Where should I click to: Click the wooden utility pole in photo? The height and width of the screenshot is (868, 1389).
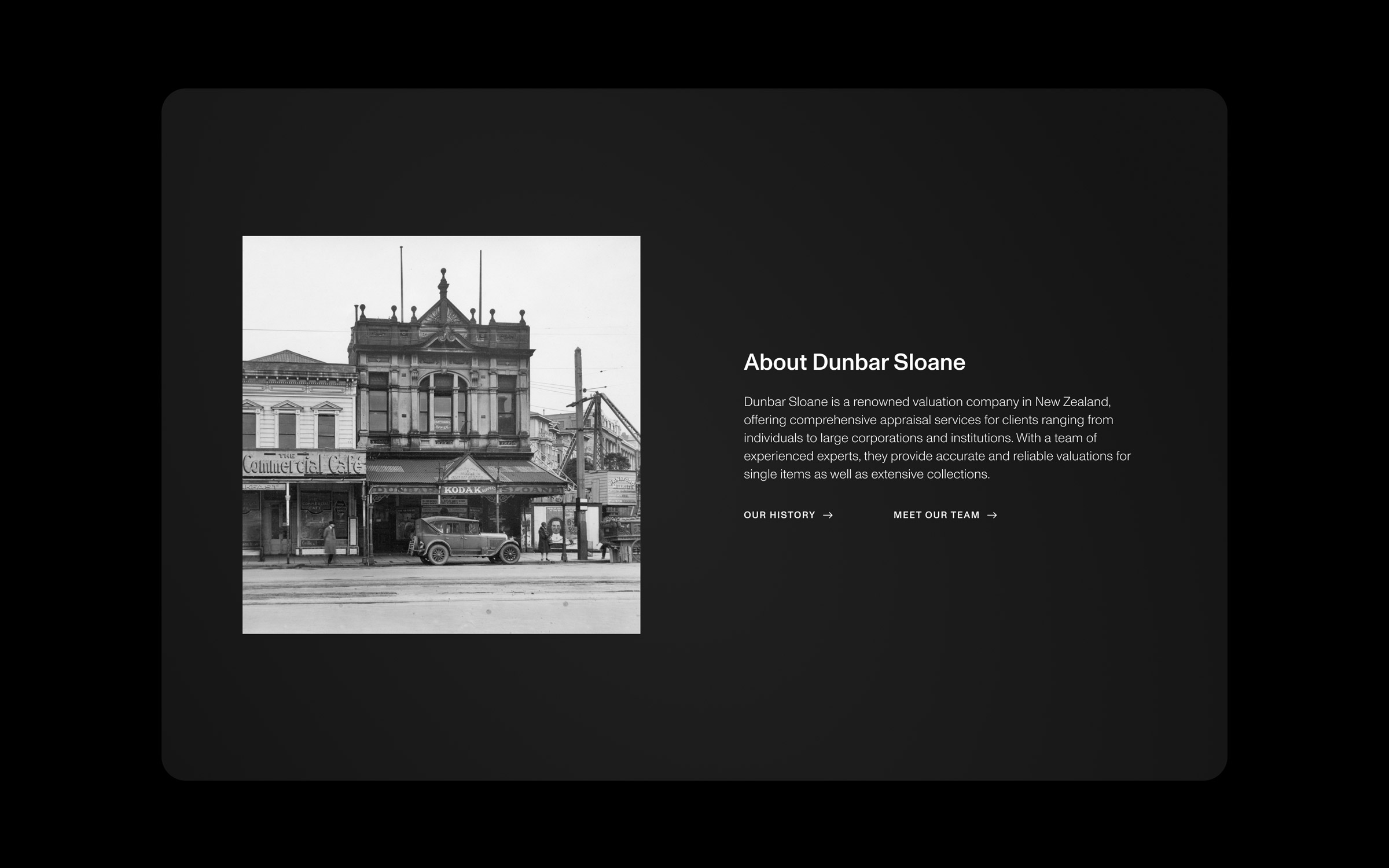(579, 451)
